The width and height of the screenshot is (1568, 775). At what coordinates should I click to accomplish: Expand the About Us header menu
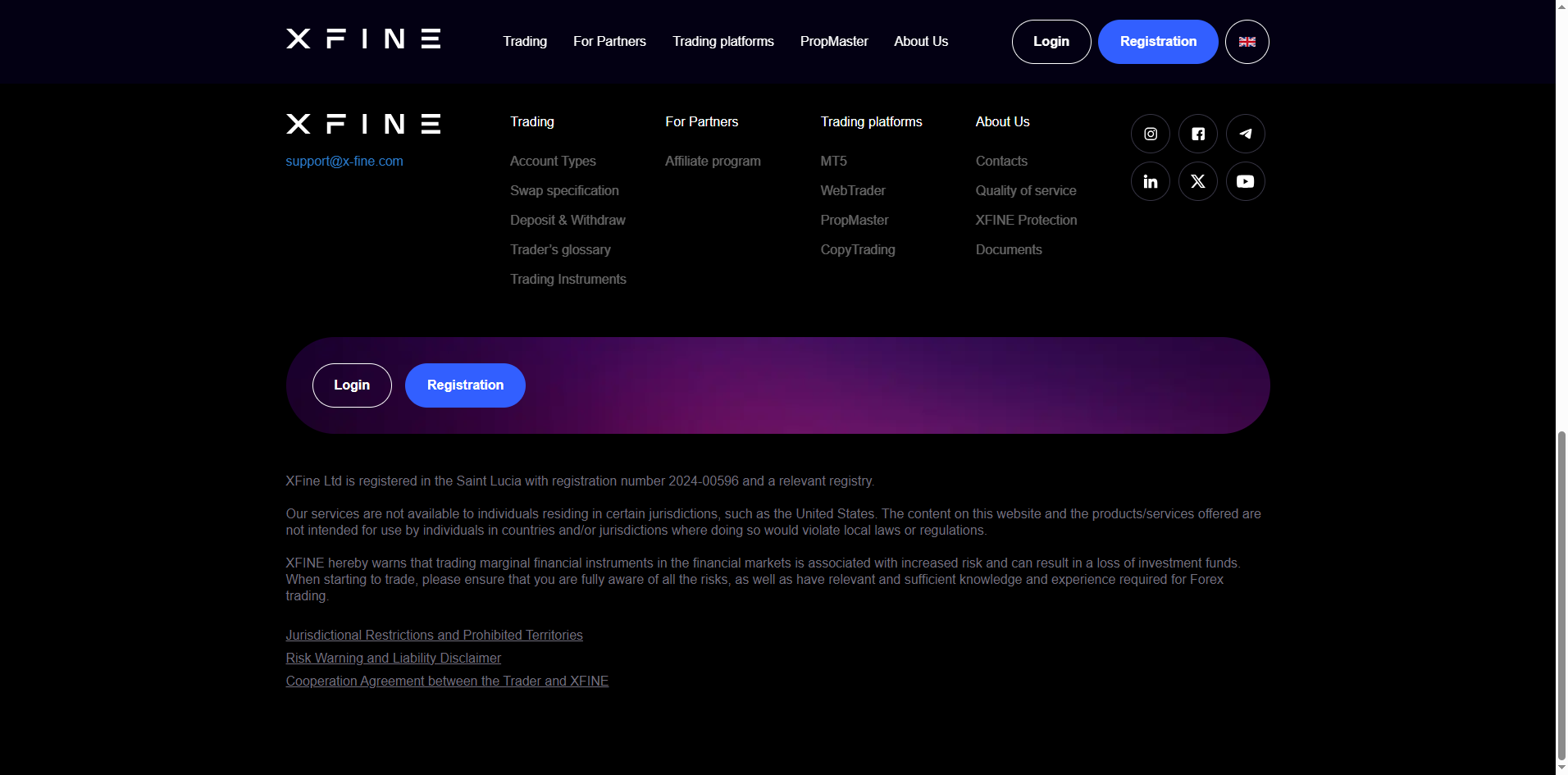coord(920,41)
